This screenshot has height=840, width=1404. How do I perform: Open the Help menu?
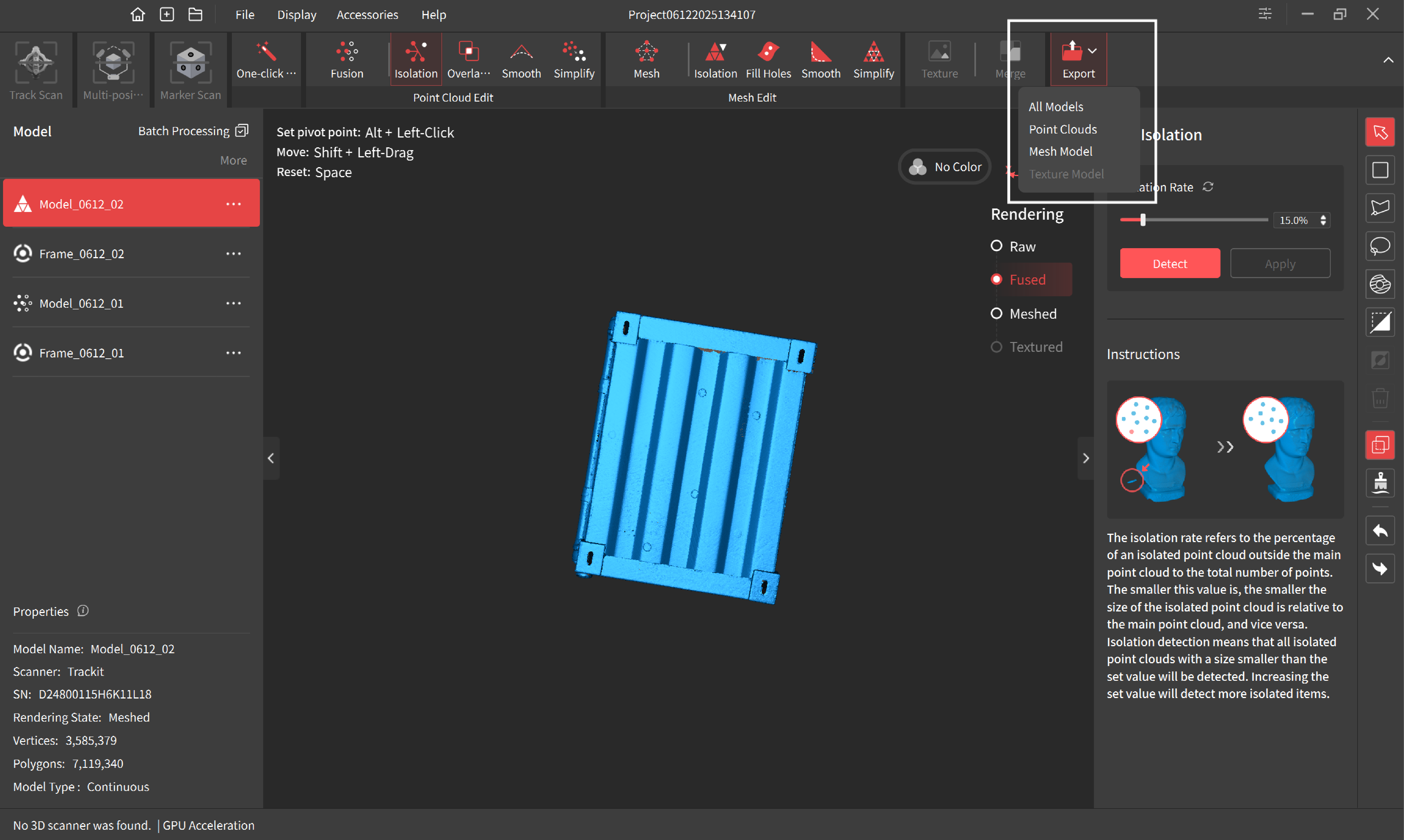433,15
